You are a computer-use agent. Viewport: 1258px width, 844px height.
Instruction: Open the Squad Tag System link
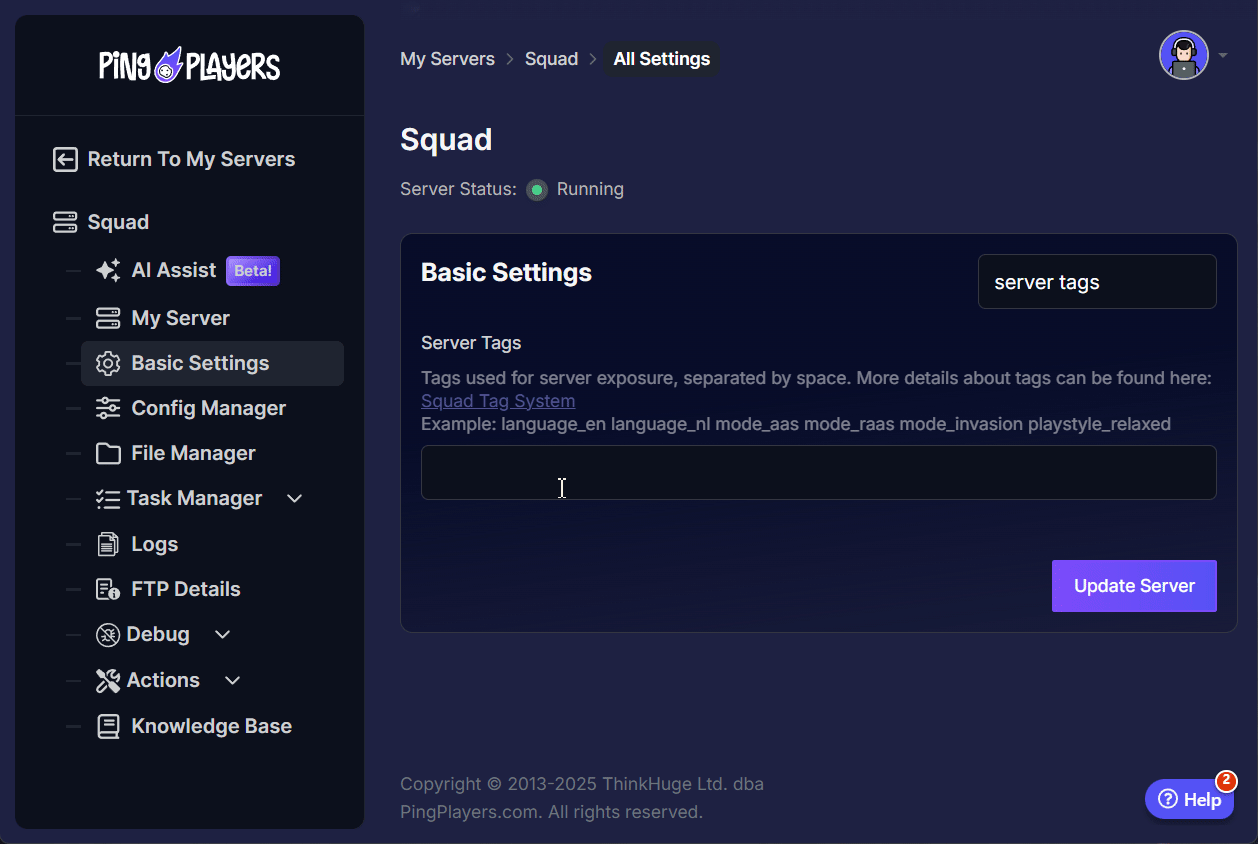498,401
